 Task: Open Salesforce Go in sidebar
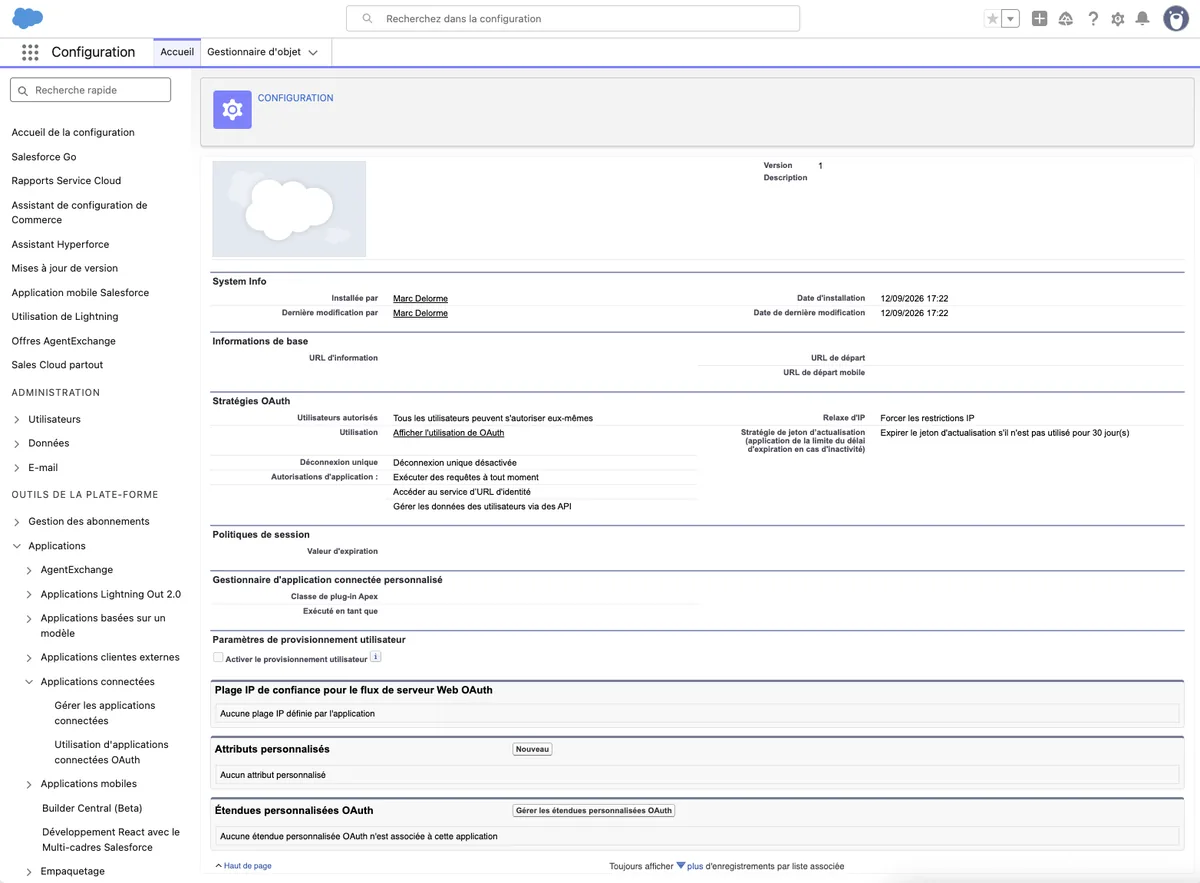coord(44,157)
